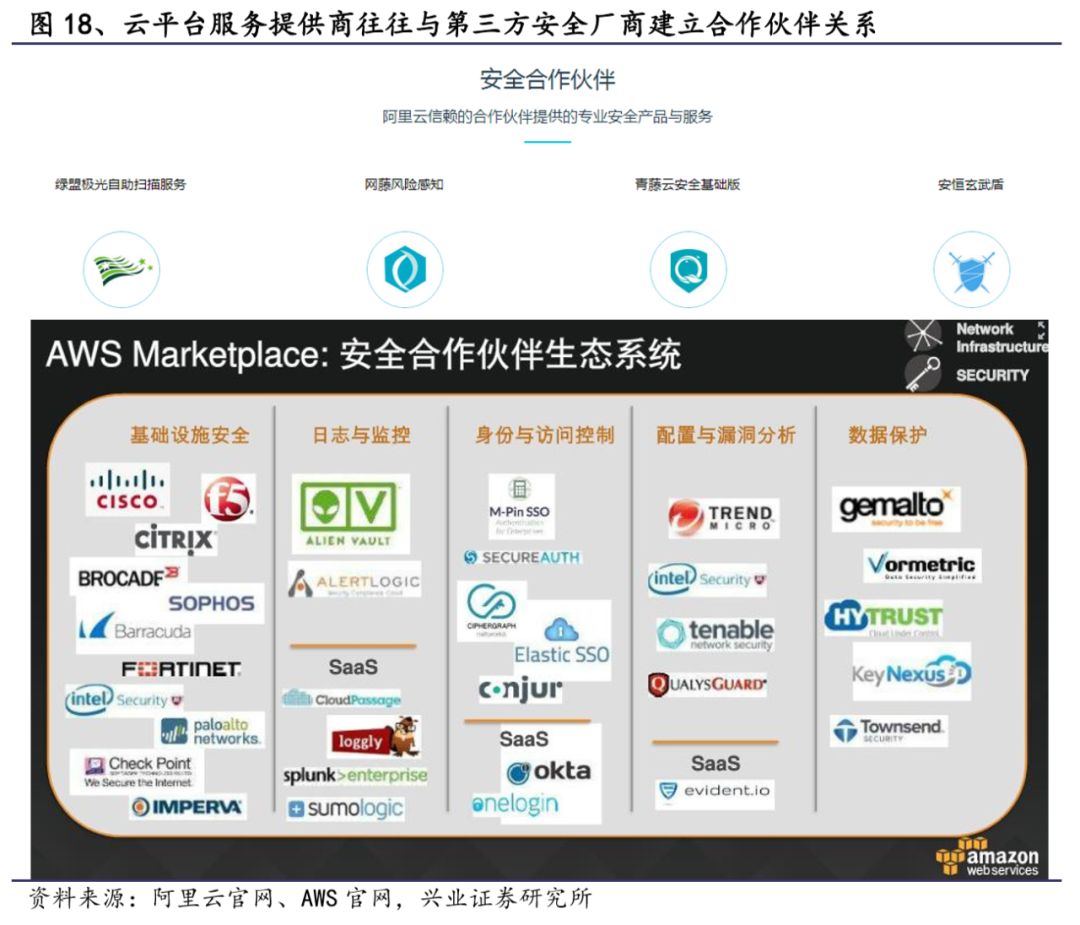This screenshot has height=925, width=1080.
Task: Click the red F5 logo
Action: (x=228, y=498)
